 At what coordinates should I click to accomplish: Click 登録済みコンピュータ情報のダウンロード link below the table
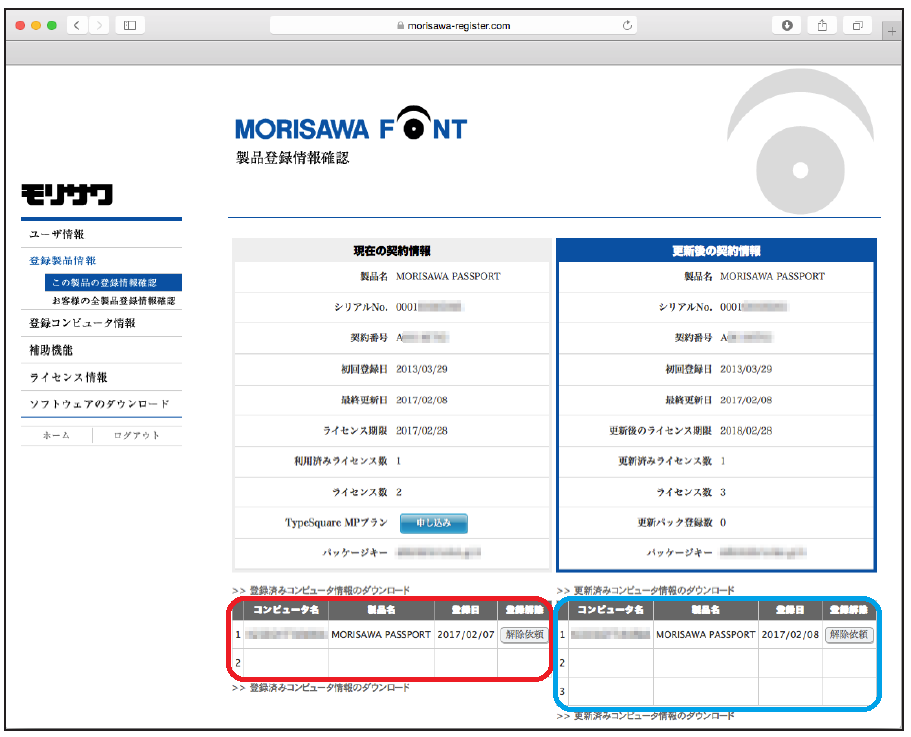(x=329, y=688)
